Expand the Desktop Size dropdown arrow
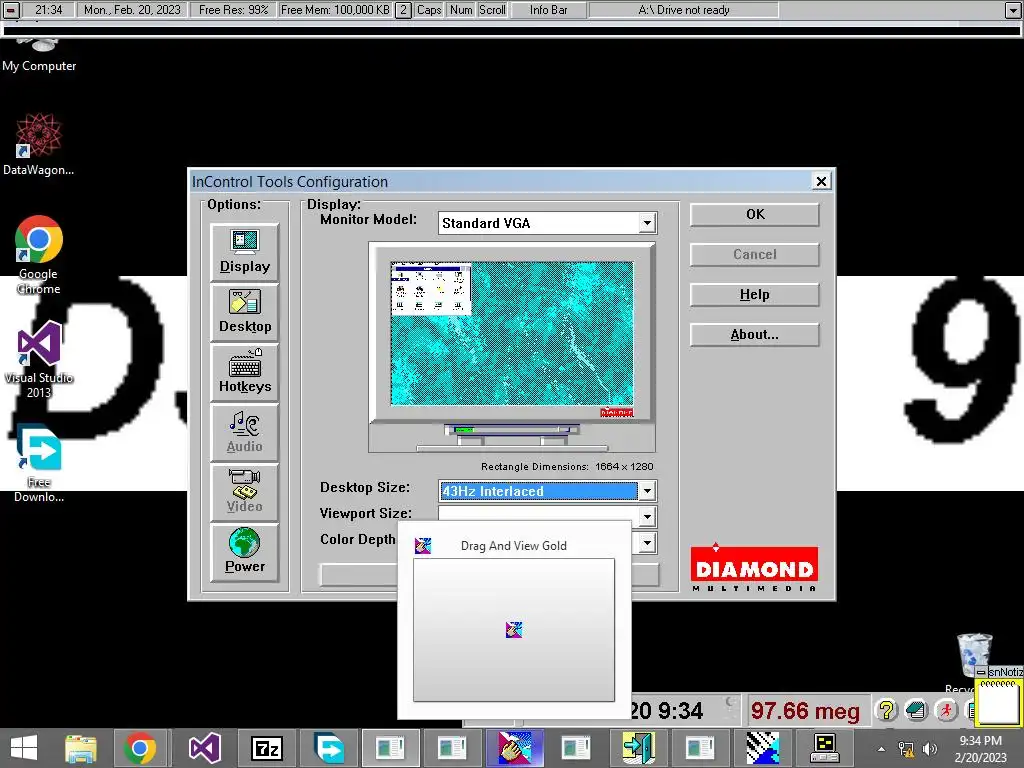The height and width of the screenshot is (768, 1024). (647, 490)
